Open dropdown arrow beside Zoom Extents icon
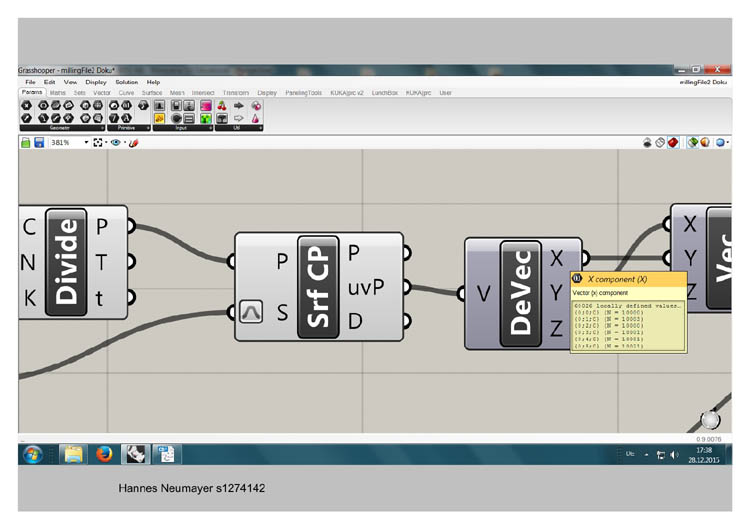The image size is (750, 529). 106,143
